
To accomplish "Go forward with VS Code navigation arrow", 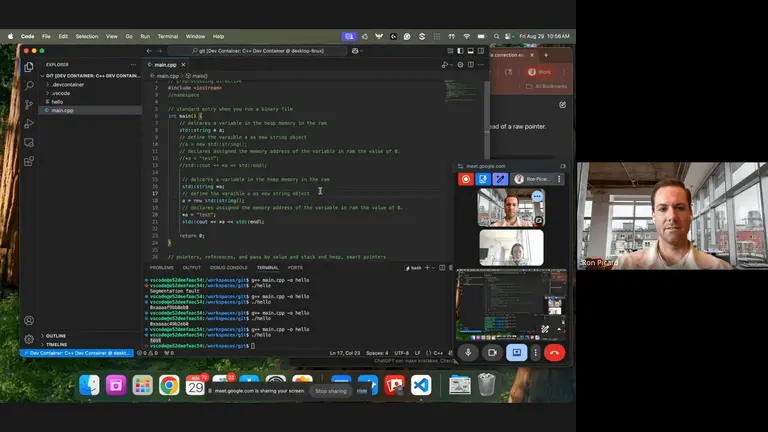I will pos(159,50).
